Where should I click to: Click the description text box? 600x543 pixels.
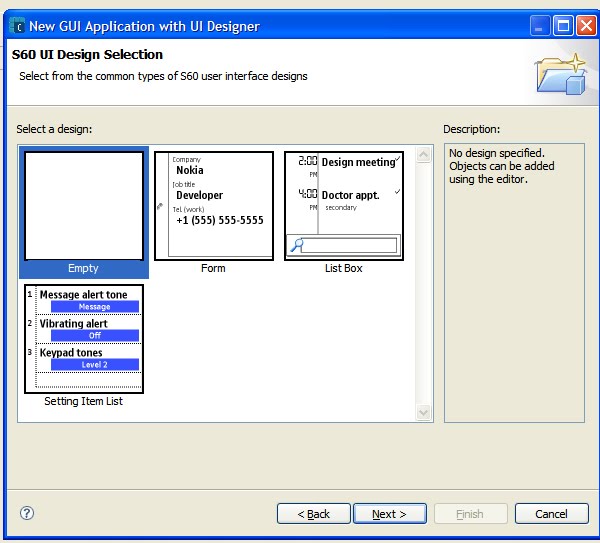514,283
